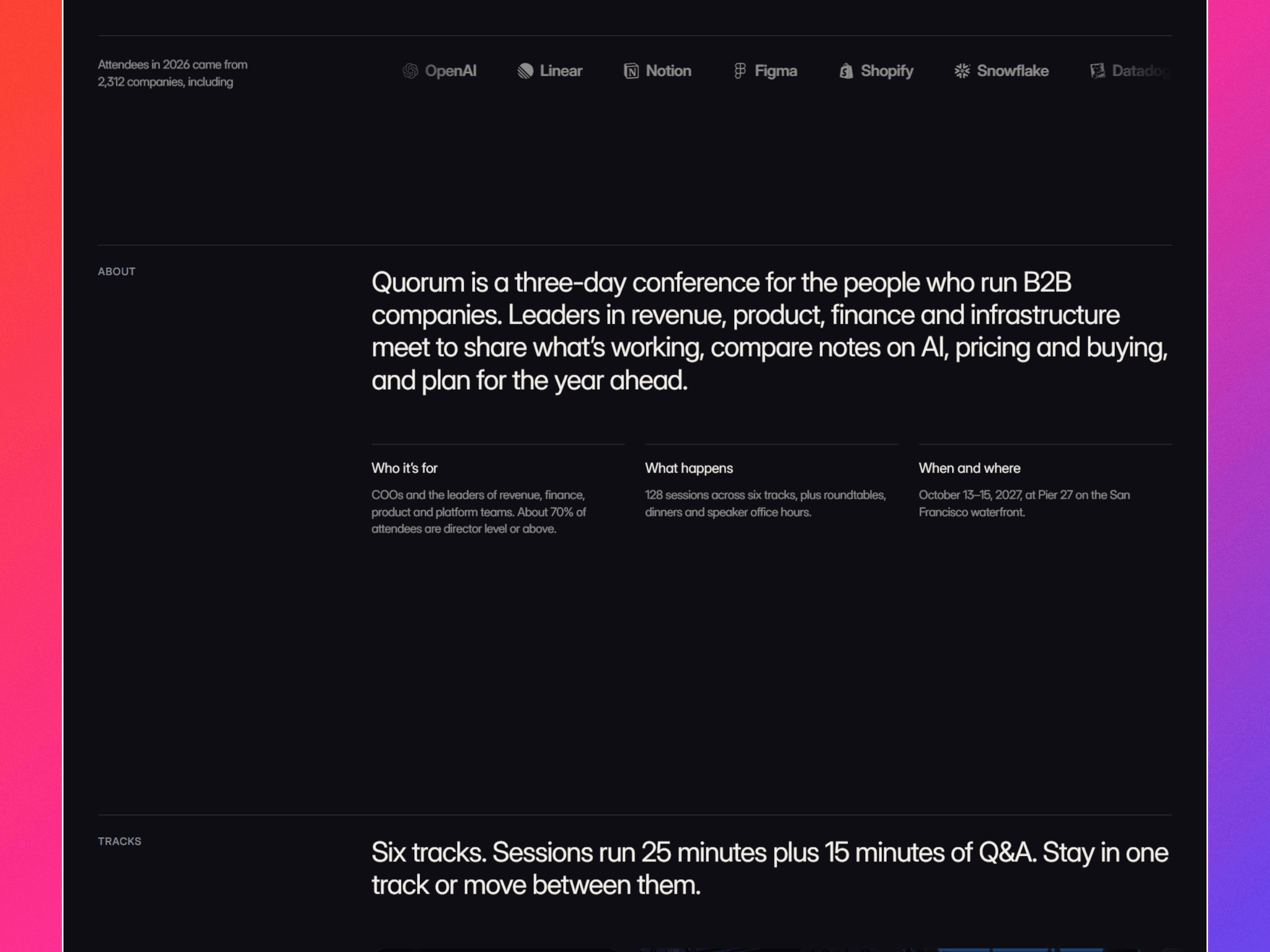Click the 'Attendees in 2026 came from' text
Screen dimensions: 1270x952
click(x=172, y=73)
